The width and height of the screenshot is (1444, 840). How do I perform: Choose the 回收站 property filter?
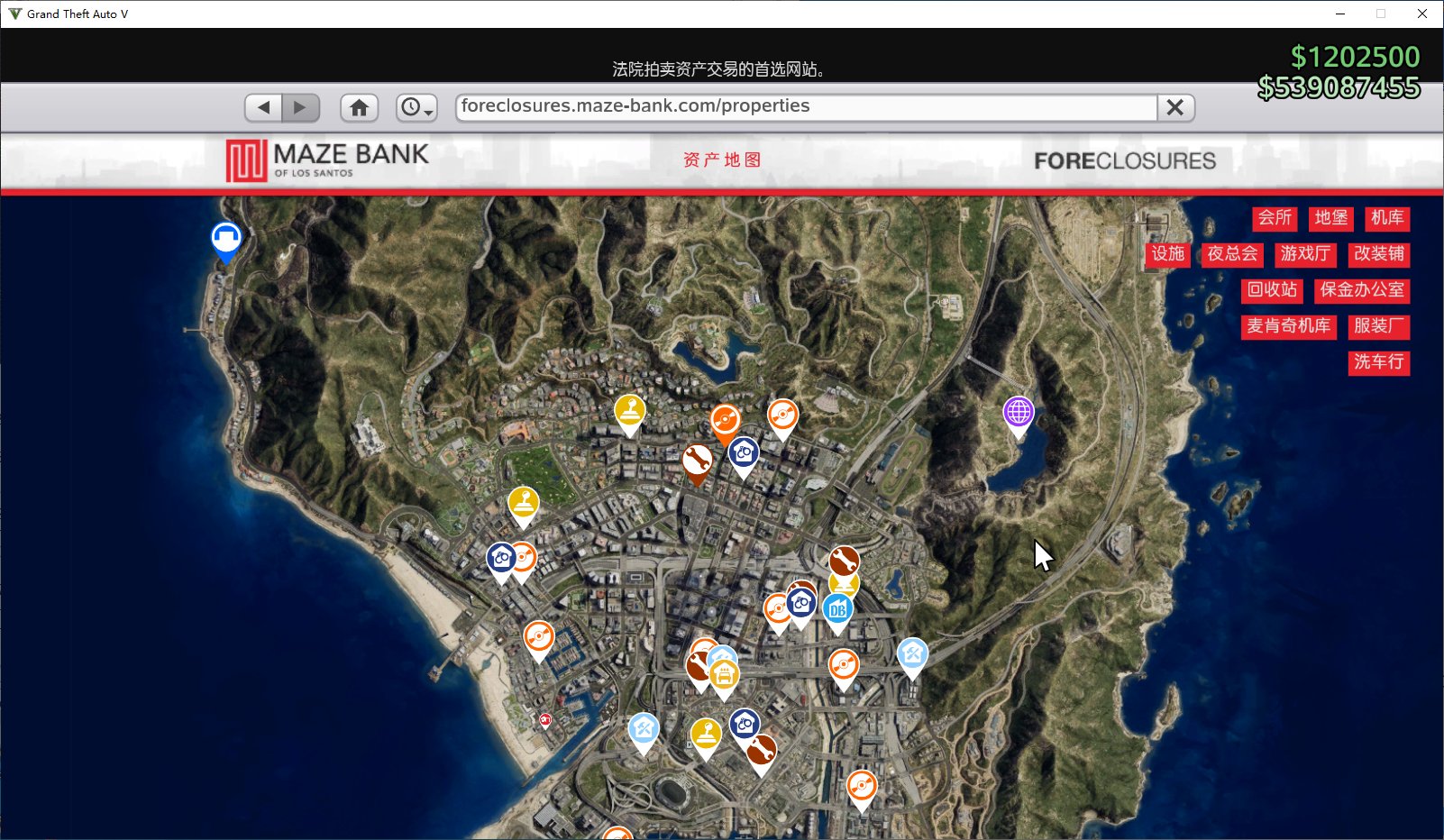pos(1272,290)
